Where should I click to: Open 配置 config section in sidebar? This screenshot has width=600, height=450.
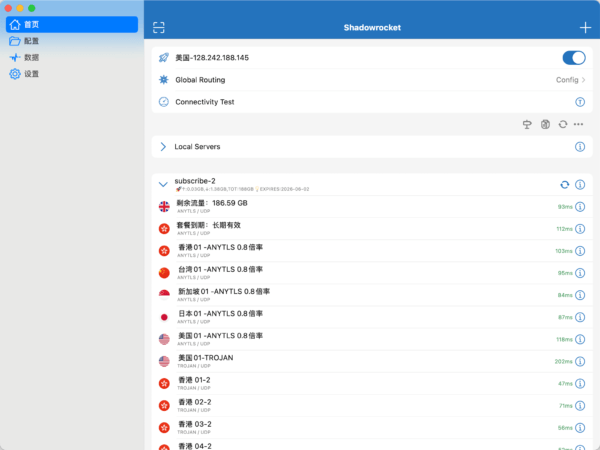coord(72,41)
